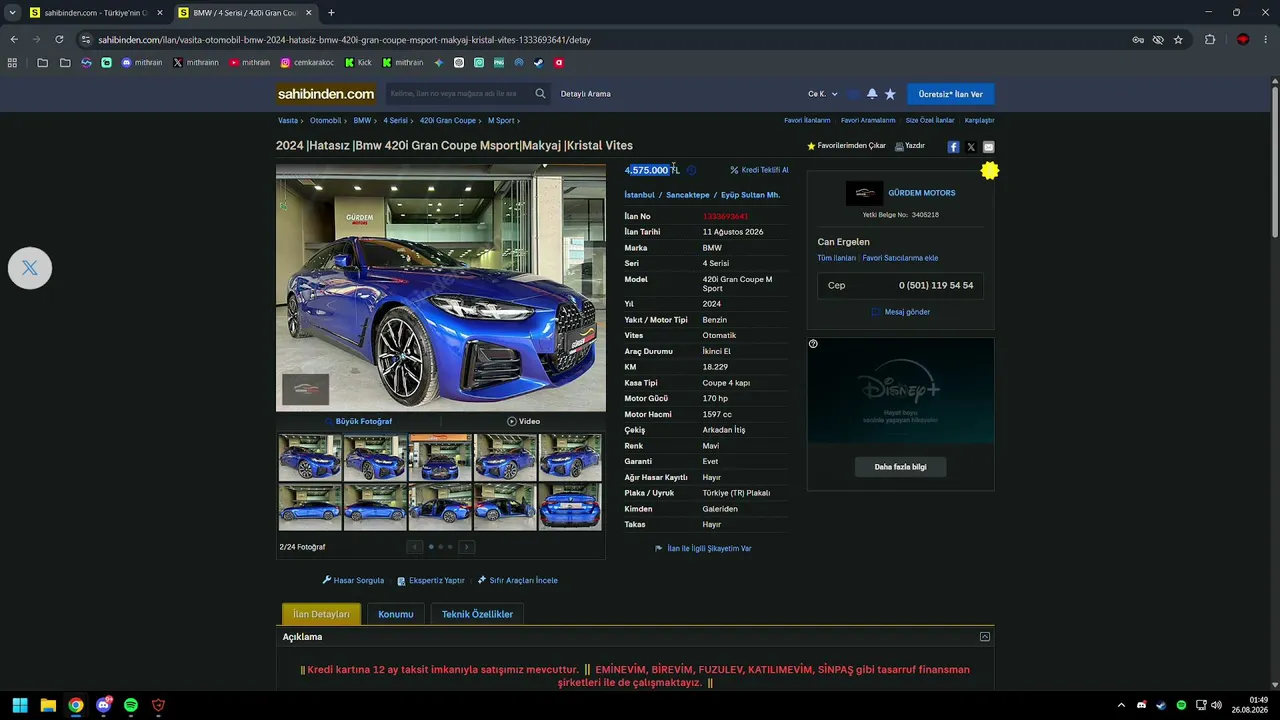
Task: Reload the page in Chrome
Action: point(59,40)
